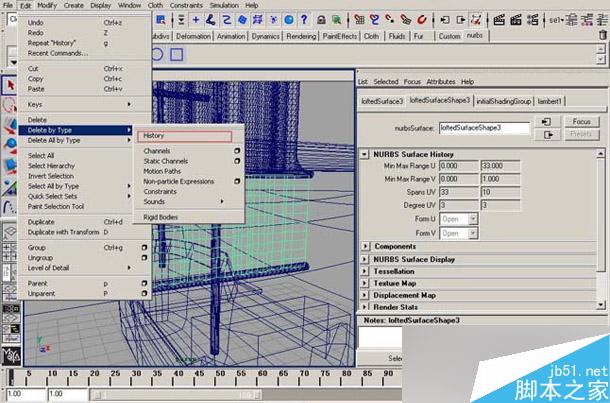Click the load-attributes arrow icon beside nurbsSurface field
This screenshot has height=403, width=610.
545,121
